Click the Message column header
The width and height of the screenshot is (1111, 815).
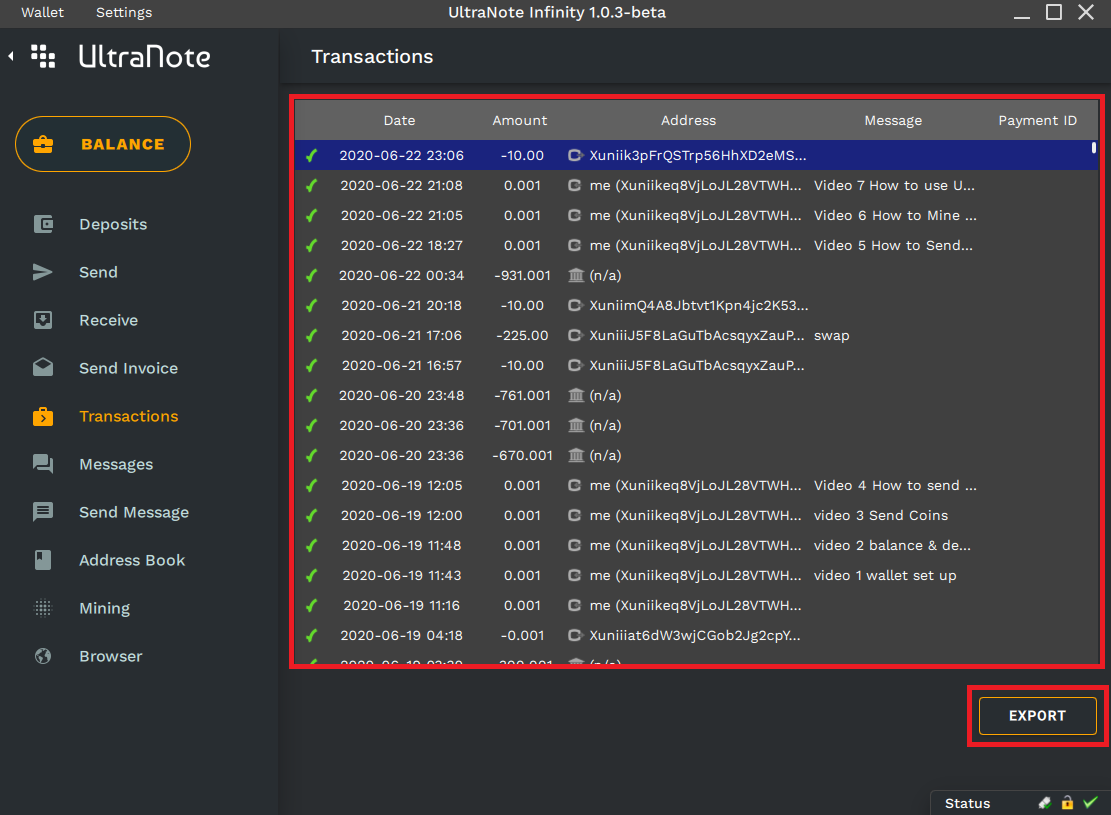click(x=893, y=120)
